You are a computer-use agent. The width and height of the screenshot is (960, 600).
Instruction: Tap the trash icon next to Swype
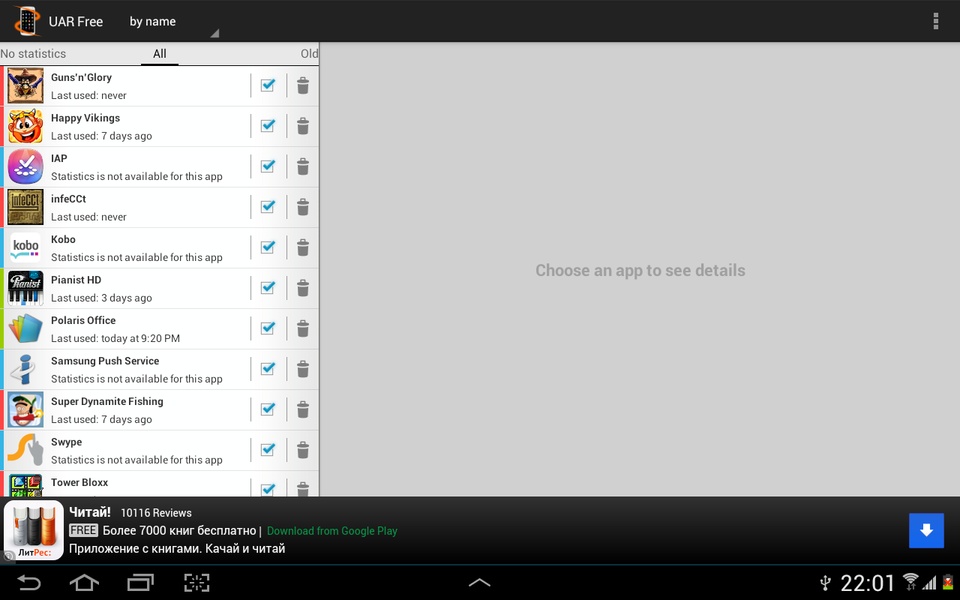click(302, 450)
